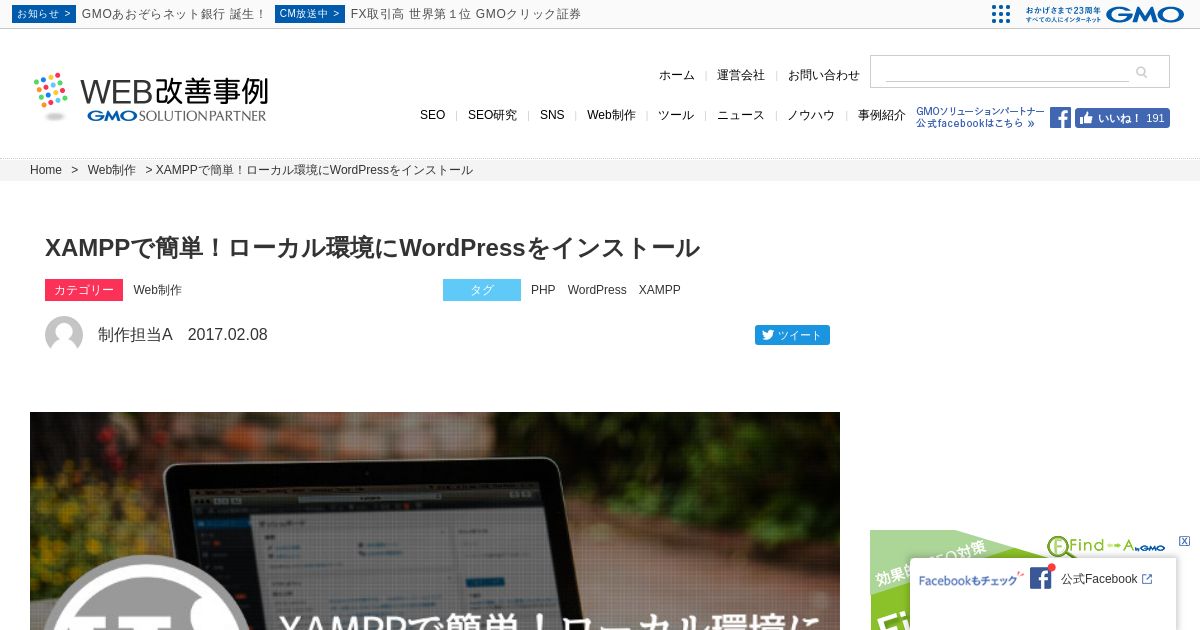Open the PHP tag
This screenshot has height=630, width=1200.
click(x=543, y=290)
